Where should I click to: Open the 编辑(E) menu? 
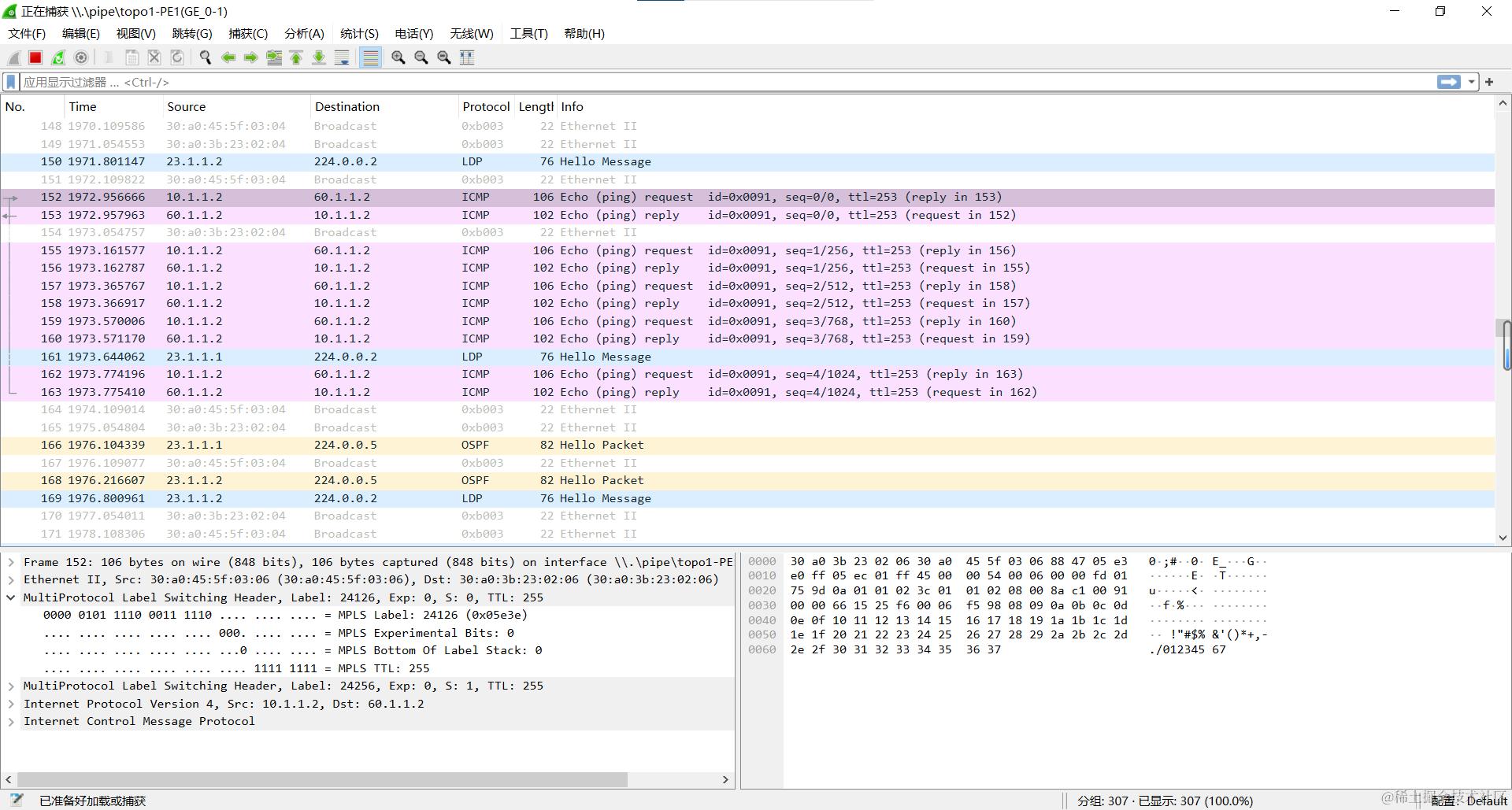point(81,34)
